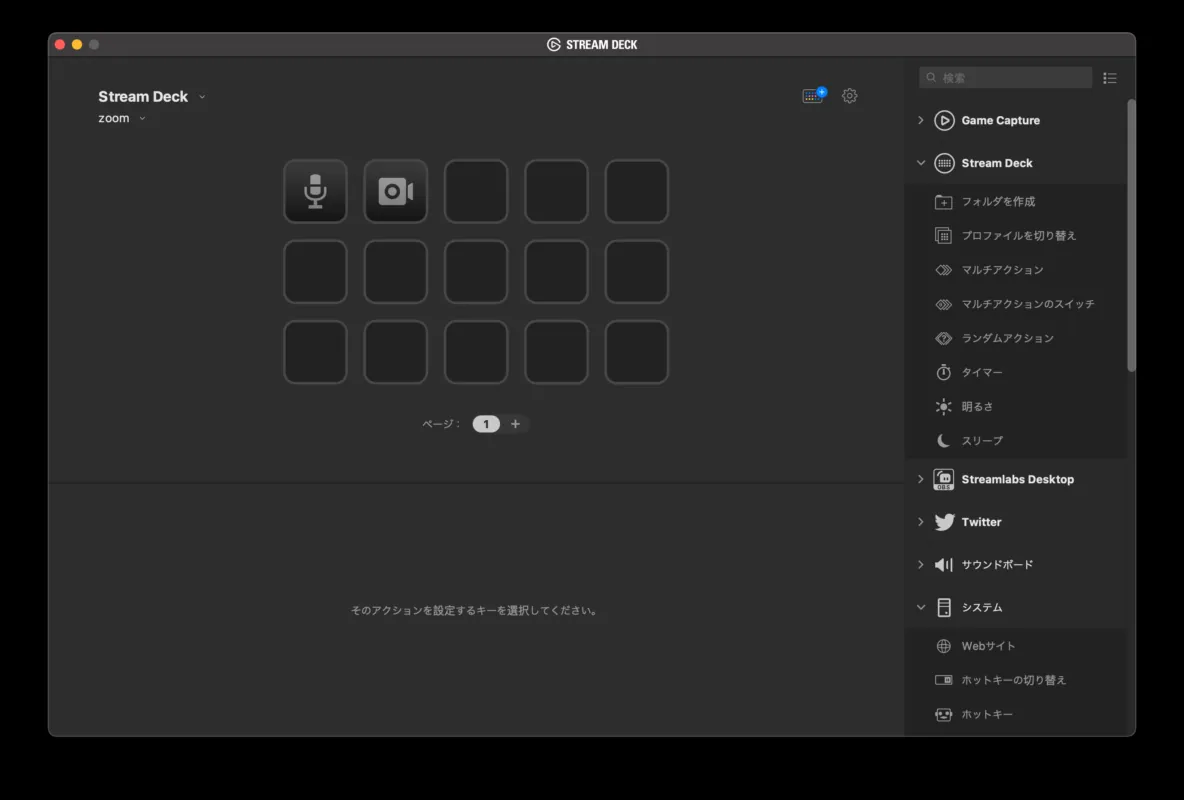This screenshot has width=1184, height=800.
Task: Click the マルチアクションのスイッチ icon
Action: pyautogui.click(x=943, y=304)
